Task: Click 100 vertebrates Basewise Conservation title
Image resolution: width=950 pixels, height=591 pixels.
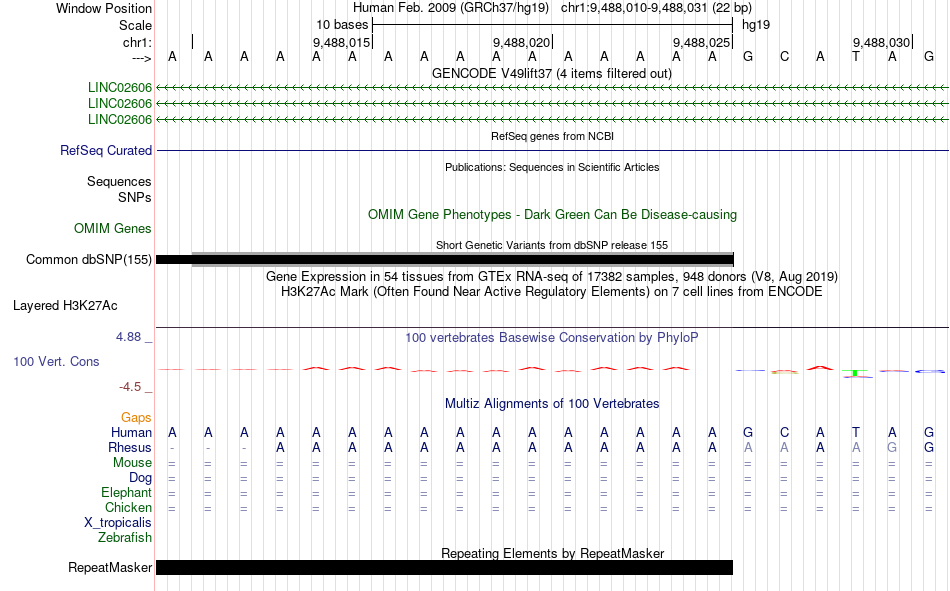Action: coord(551,338)
